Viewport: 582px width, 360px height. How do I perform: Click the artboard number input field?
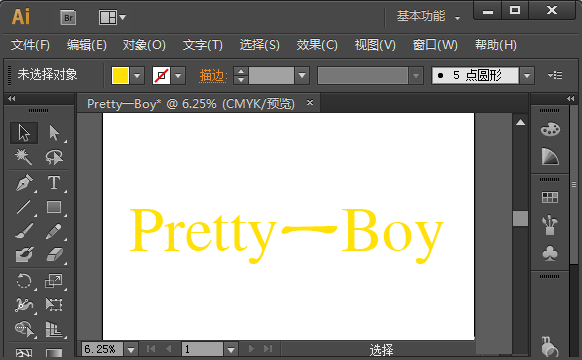click(x=202, y=350)
